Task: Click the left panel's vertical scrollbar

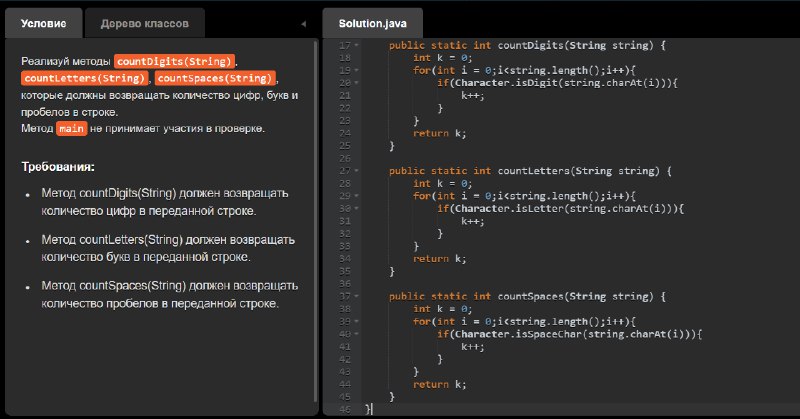Action: pos(315,221)
